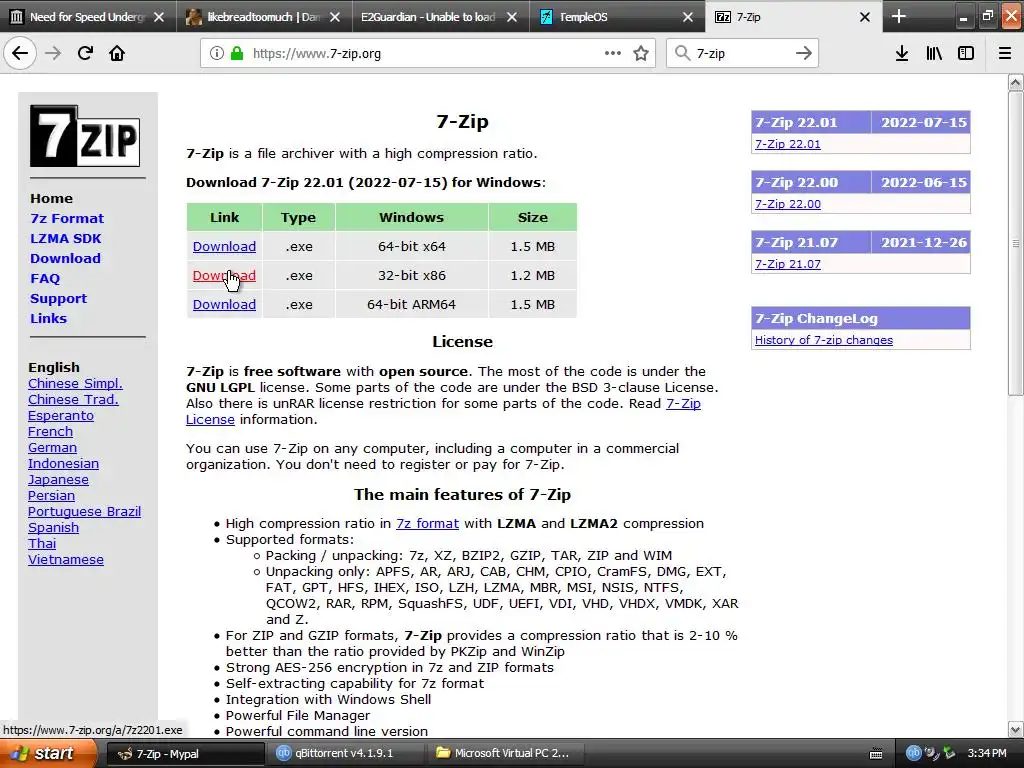Switch language to German
Screen dimensions: 1024x768
[52, 447]
